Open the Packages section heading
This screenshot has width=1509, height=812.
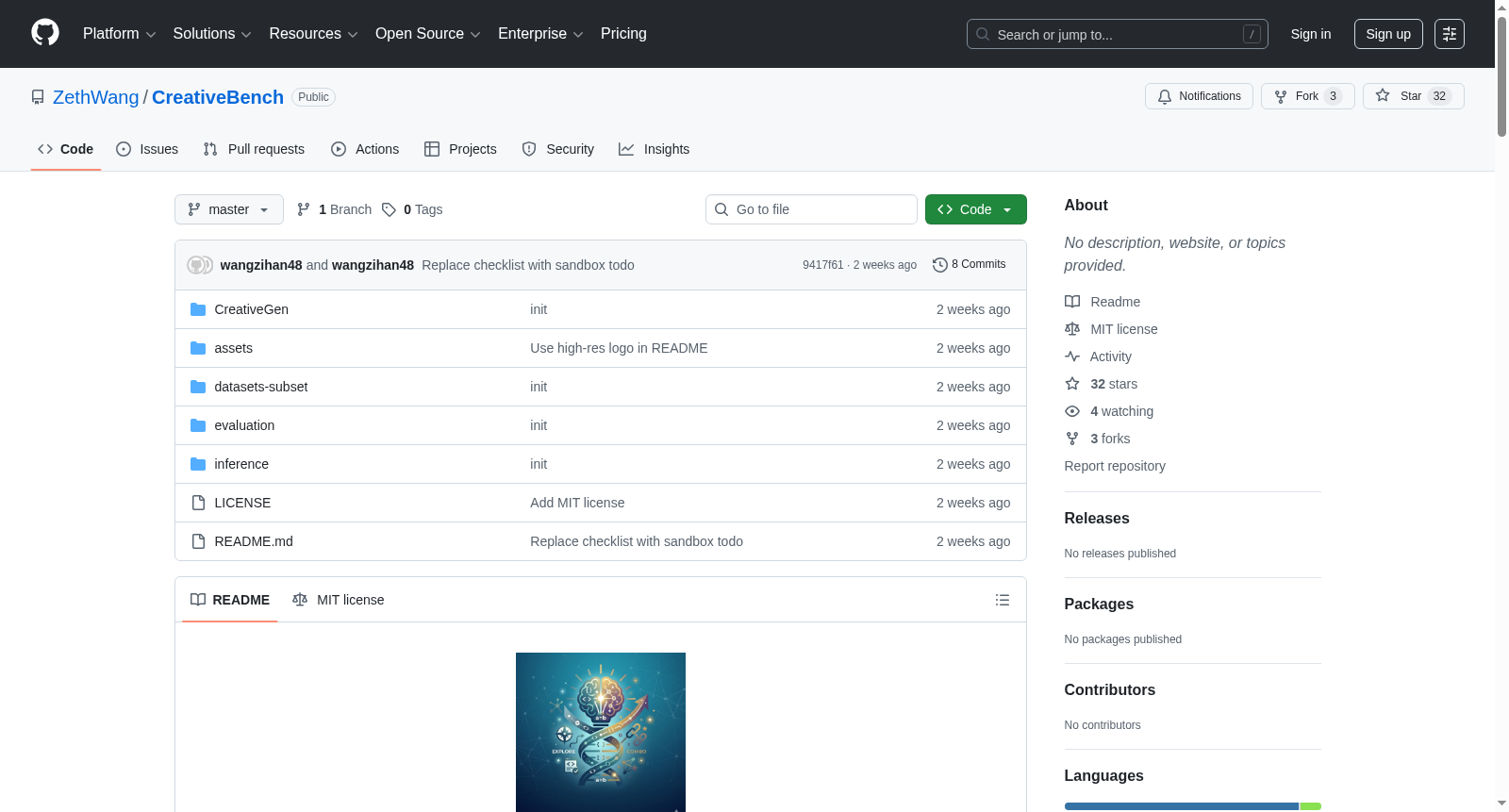click(x=1099, y=605)
